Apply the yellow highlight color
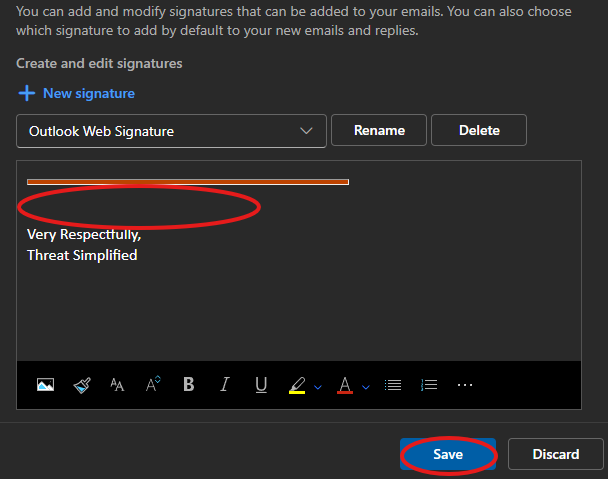608x479 pixels. pyautogui.click(x=297, y=385)
